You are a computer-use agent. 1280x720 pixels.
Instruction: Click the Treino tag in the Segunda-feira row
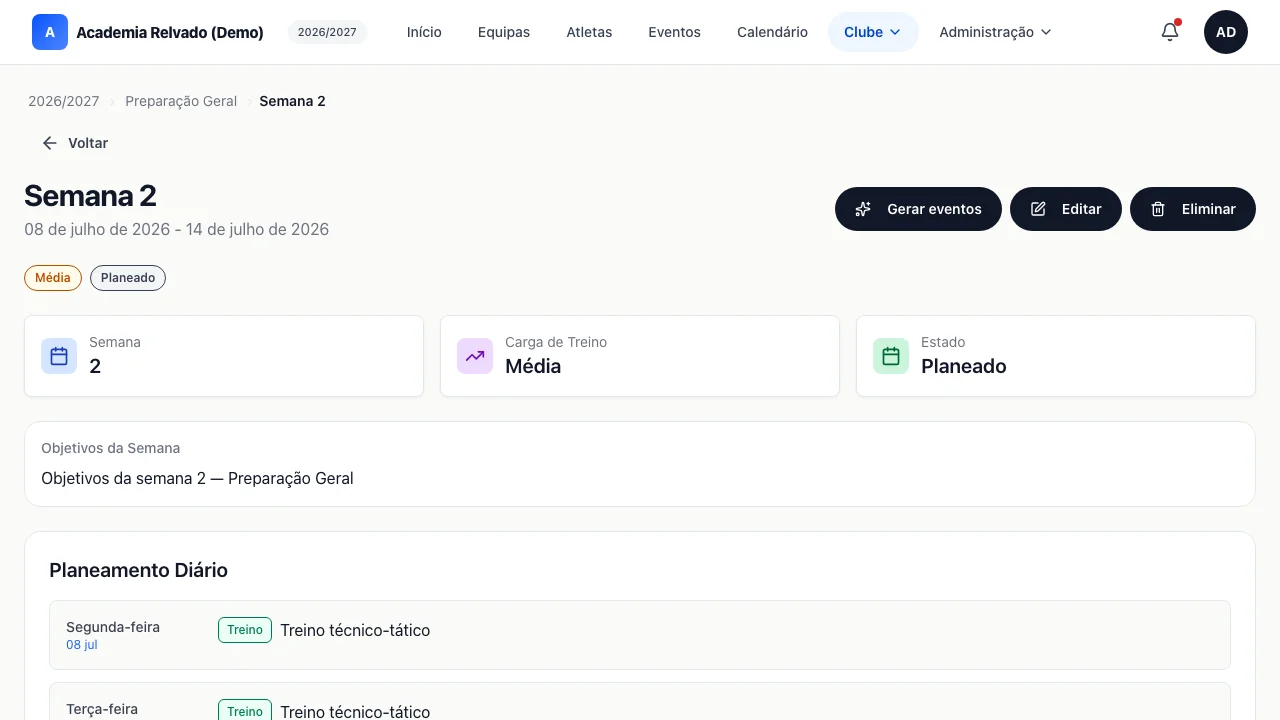click(x=245, y=630)
